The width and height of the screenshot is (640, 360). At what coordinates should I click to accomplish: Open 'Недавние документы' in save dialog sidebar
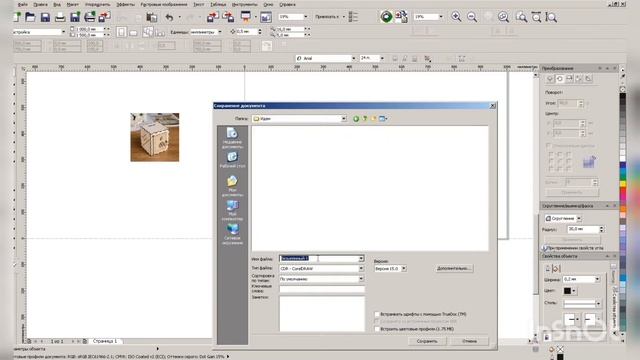pyautogui.click(x=232, y=138)
